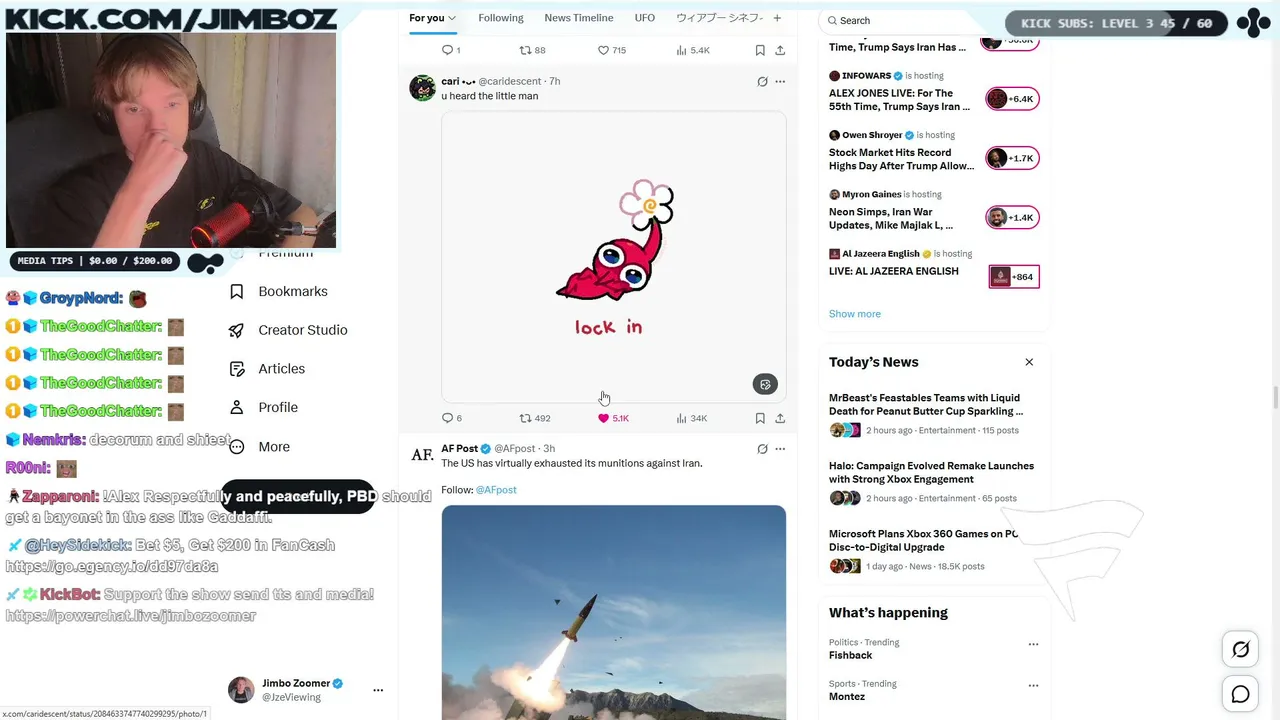Open the missile launch image in AF Post

614,612
